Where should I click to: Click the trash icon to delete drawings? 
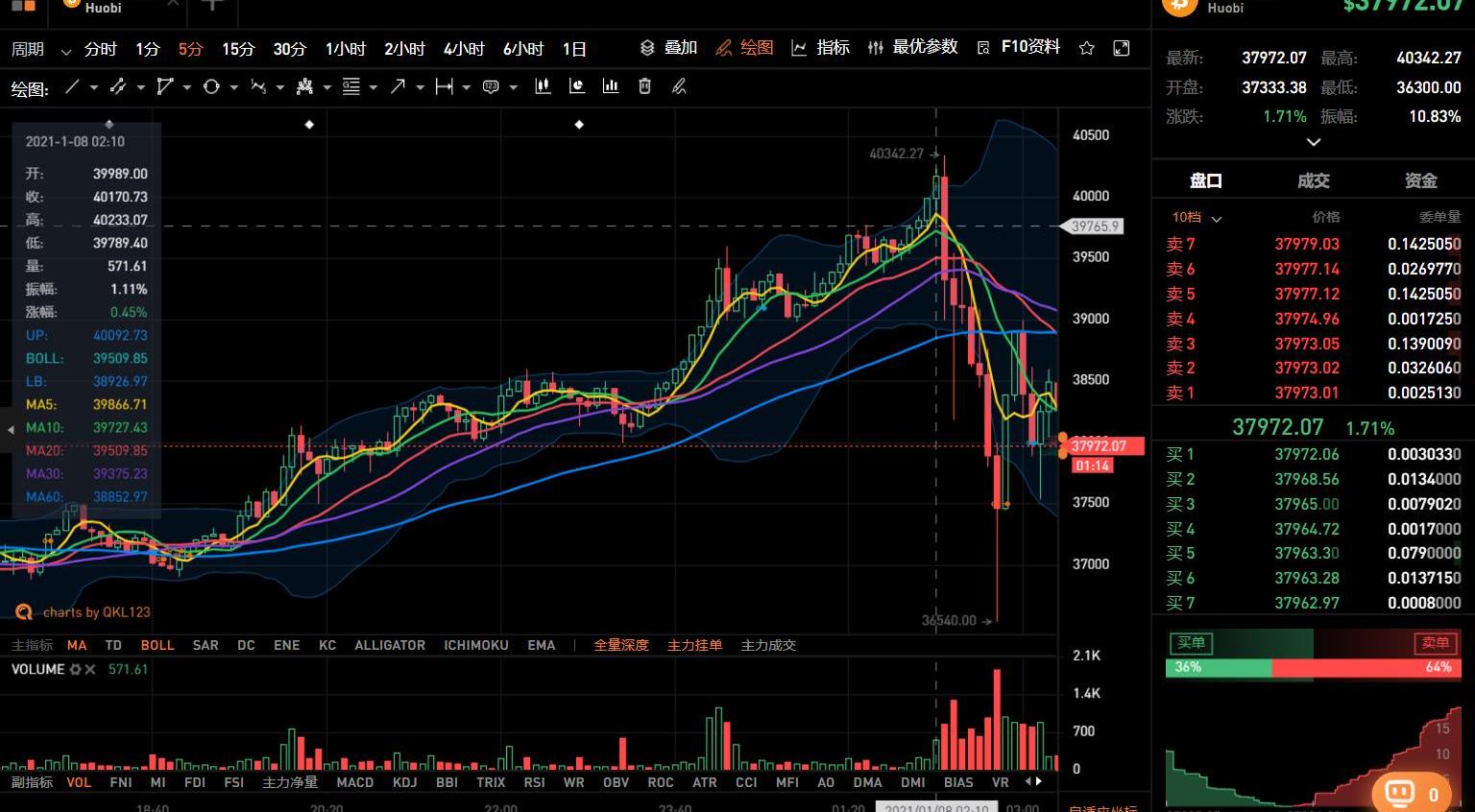coord(644,87)
